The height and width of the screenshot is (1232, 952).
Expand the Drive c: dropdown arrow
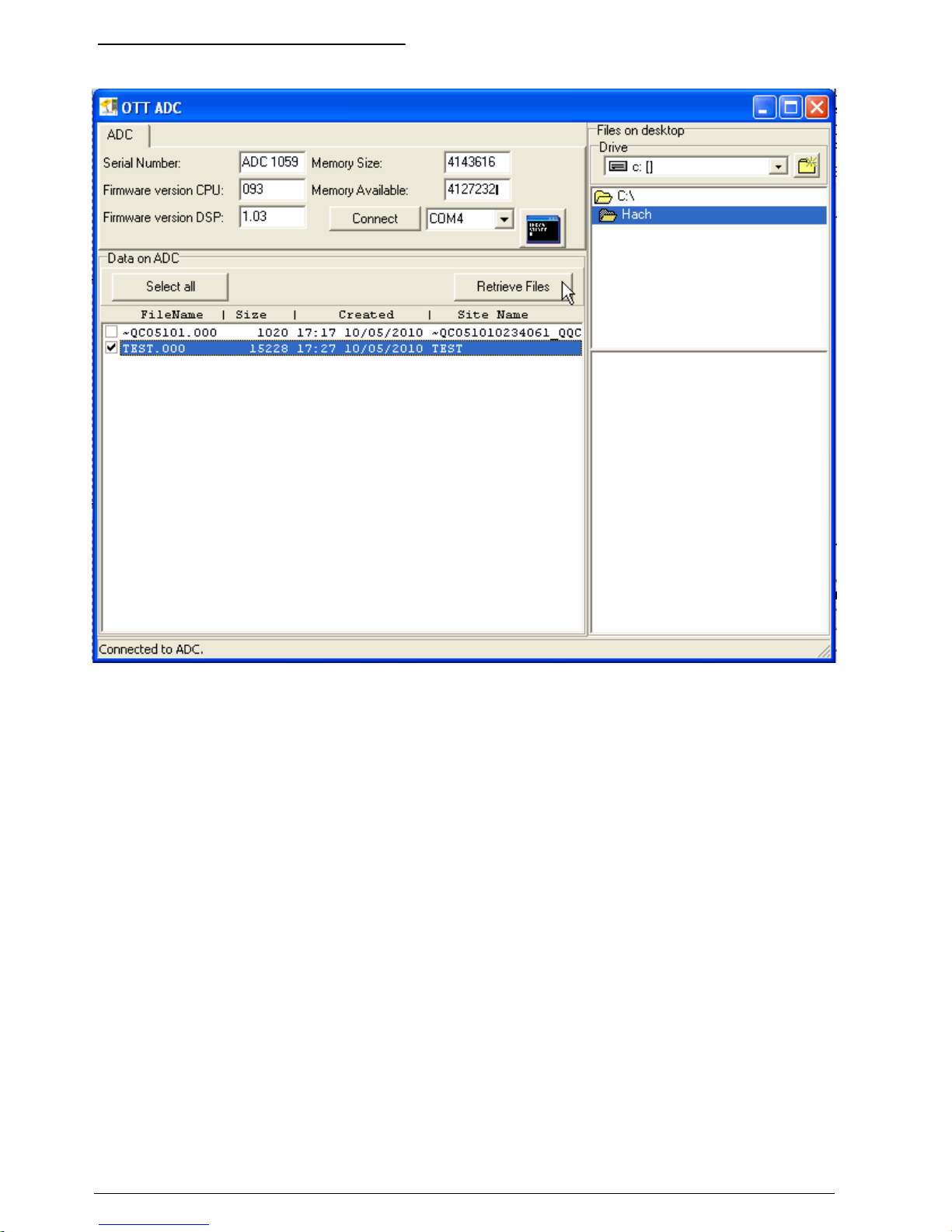[x=778, y=166]
